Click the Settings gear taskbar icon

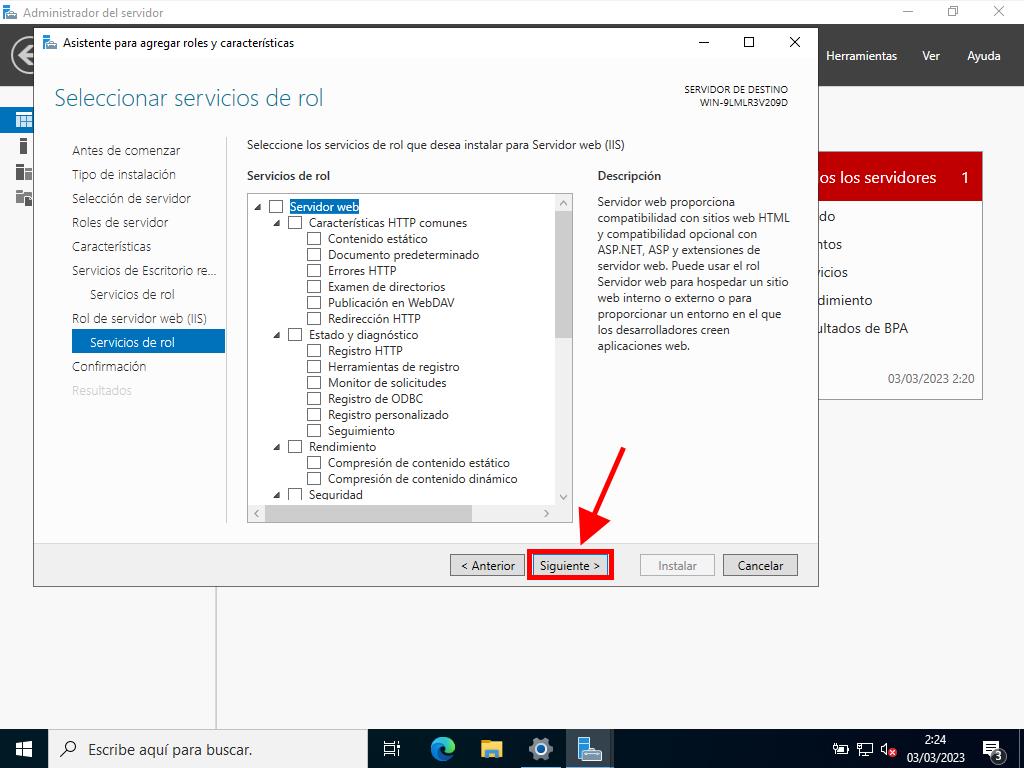541,748
